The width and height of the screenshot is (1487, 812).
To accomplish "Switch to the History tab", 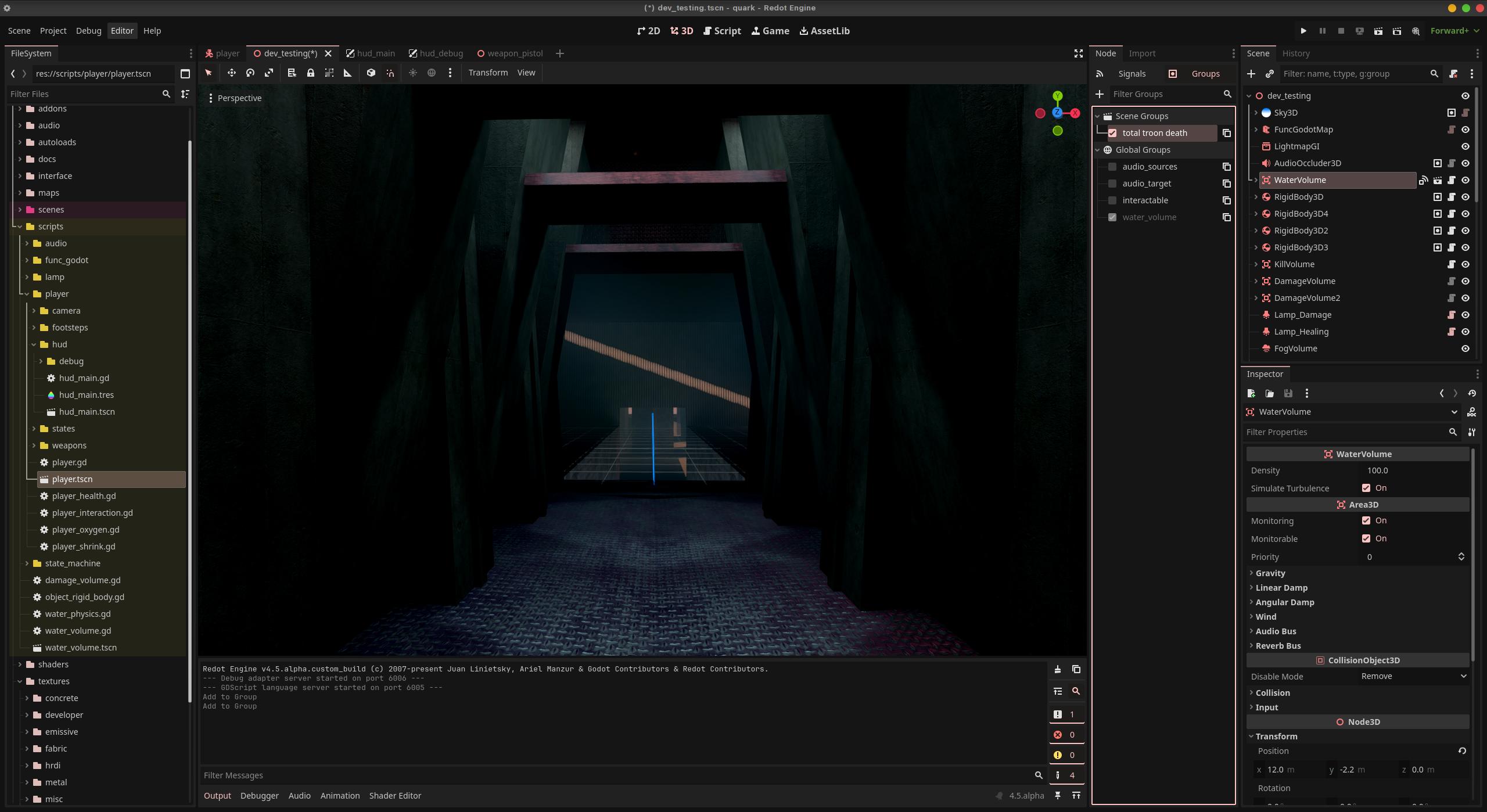I will [1296, 53].
